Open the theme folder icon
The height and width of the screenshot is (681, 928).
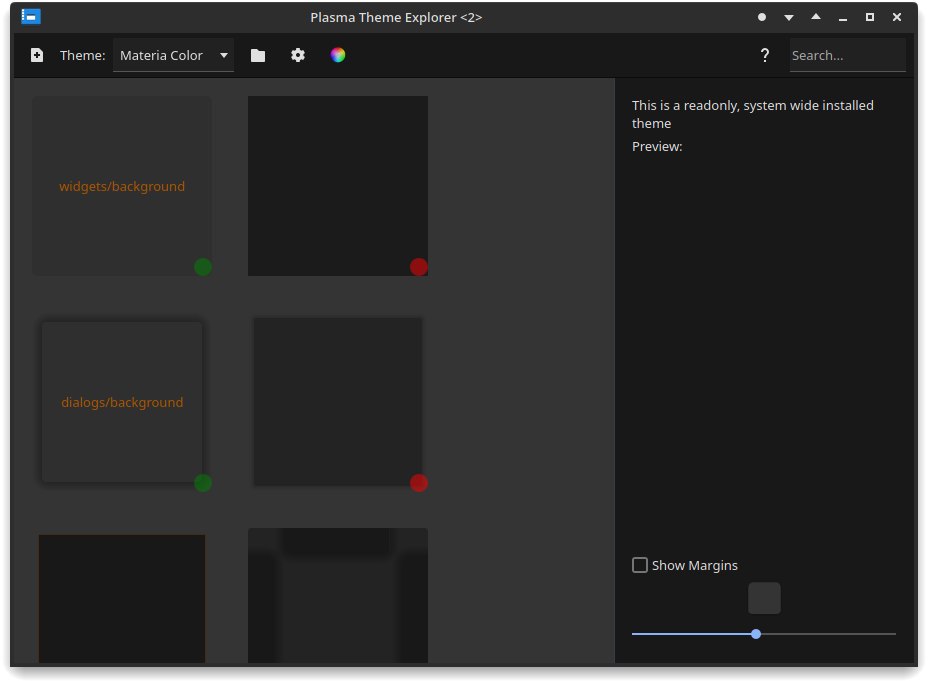pyautogui.click(x=257, y=56)
